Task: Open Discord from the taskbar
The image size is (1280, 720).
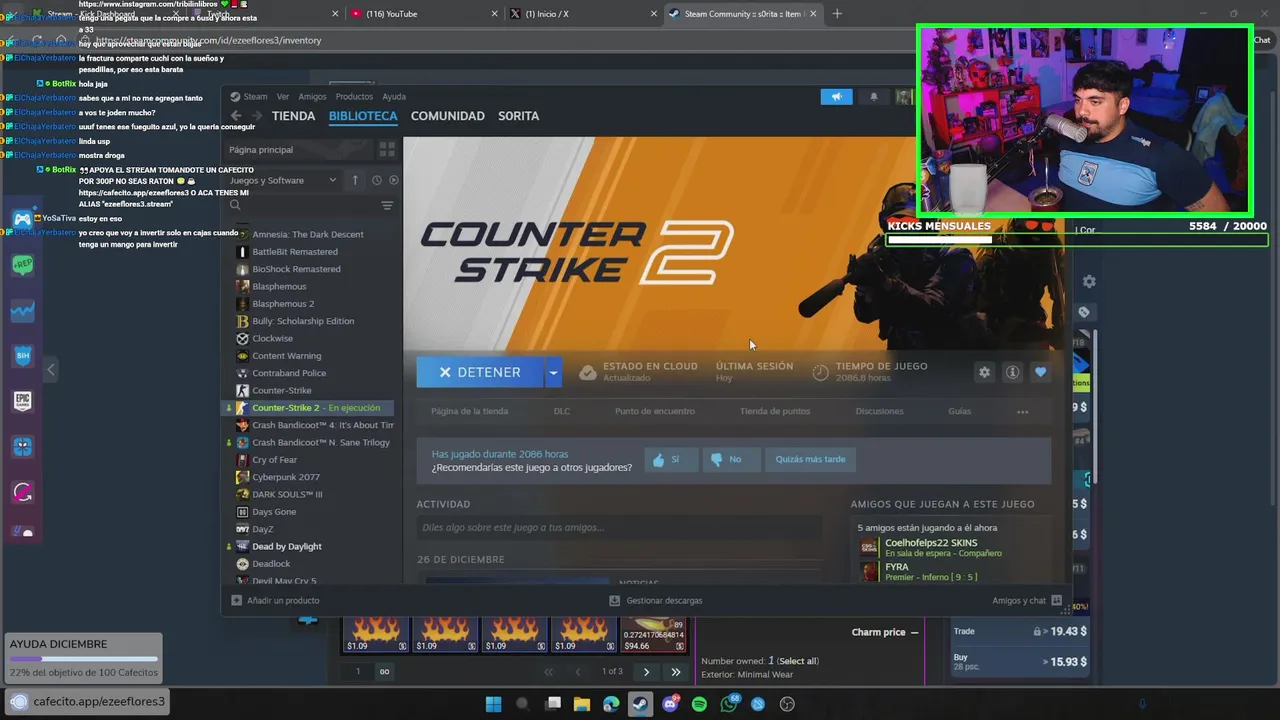Action: [x=670, y=704]
